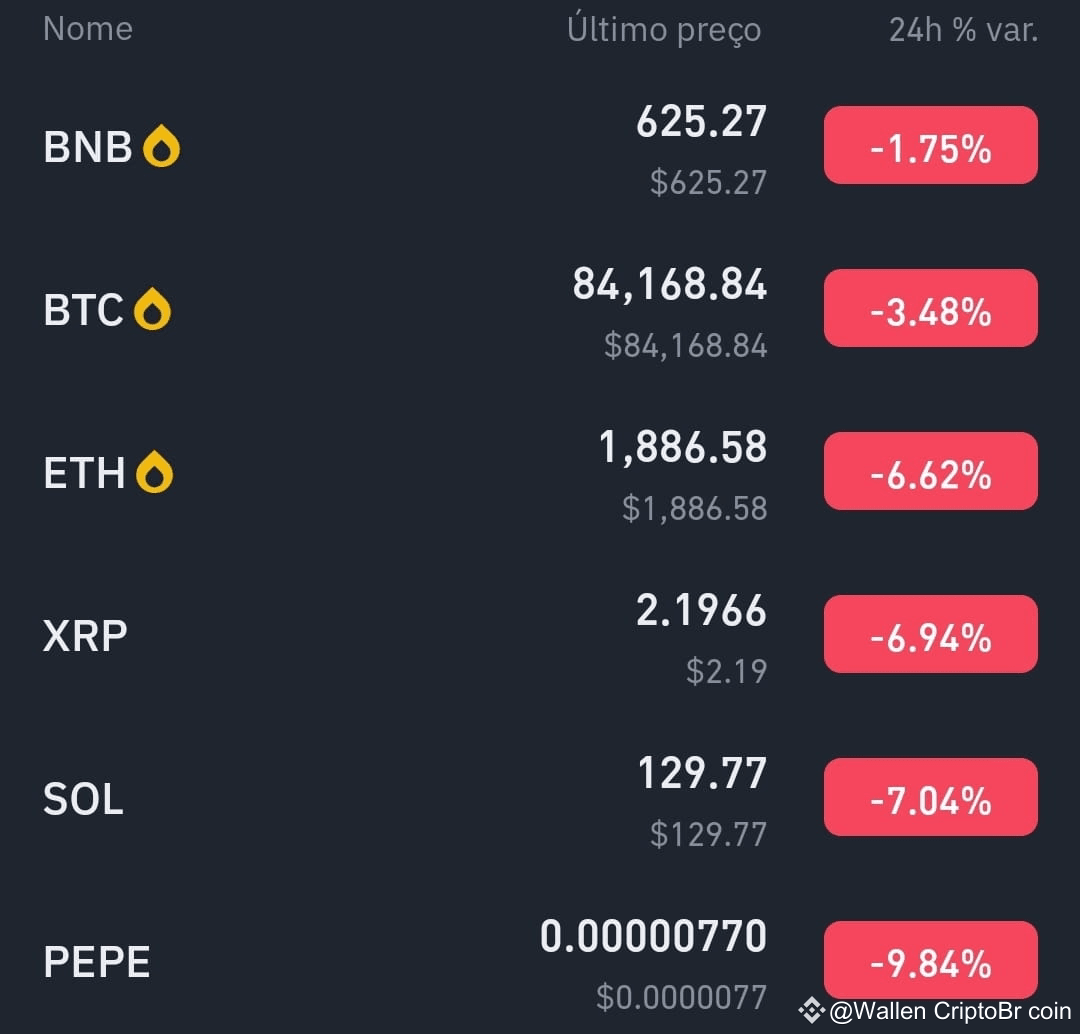Screen dimensions: 1080x1034
Task: Select the PEPE ticker symbol
Action: click(x=96, y=960)
